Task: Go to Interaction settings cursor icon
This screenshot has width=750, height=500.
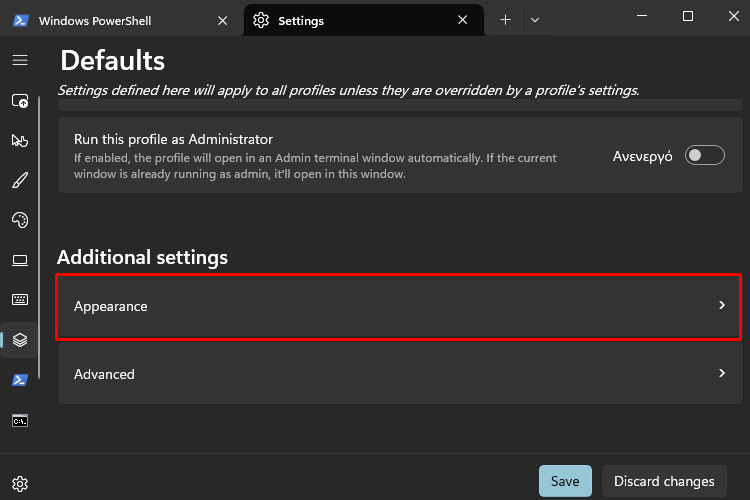Action: tap(20, 141)
